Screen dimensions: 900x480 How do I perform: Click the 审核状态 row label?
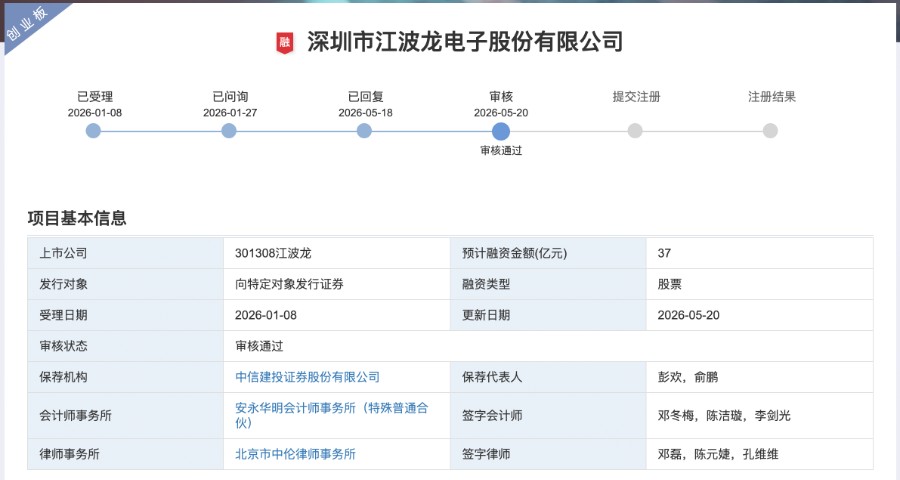[63, 346]
